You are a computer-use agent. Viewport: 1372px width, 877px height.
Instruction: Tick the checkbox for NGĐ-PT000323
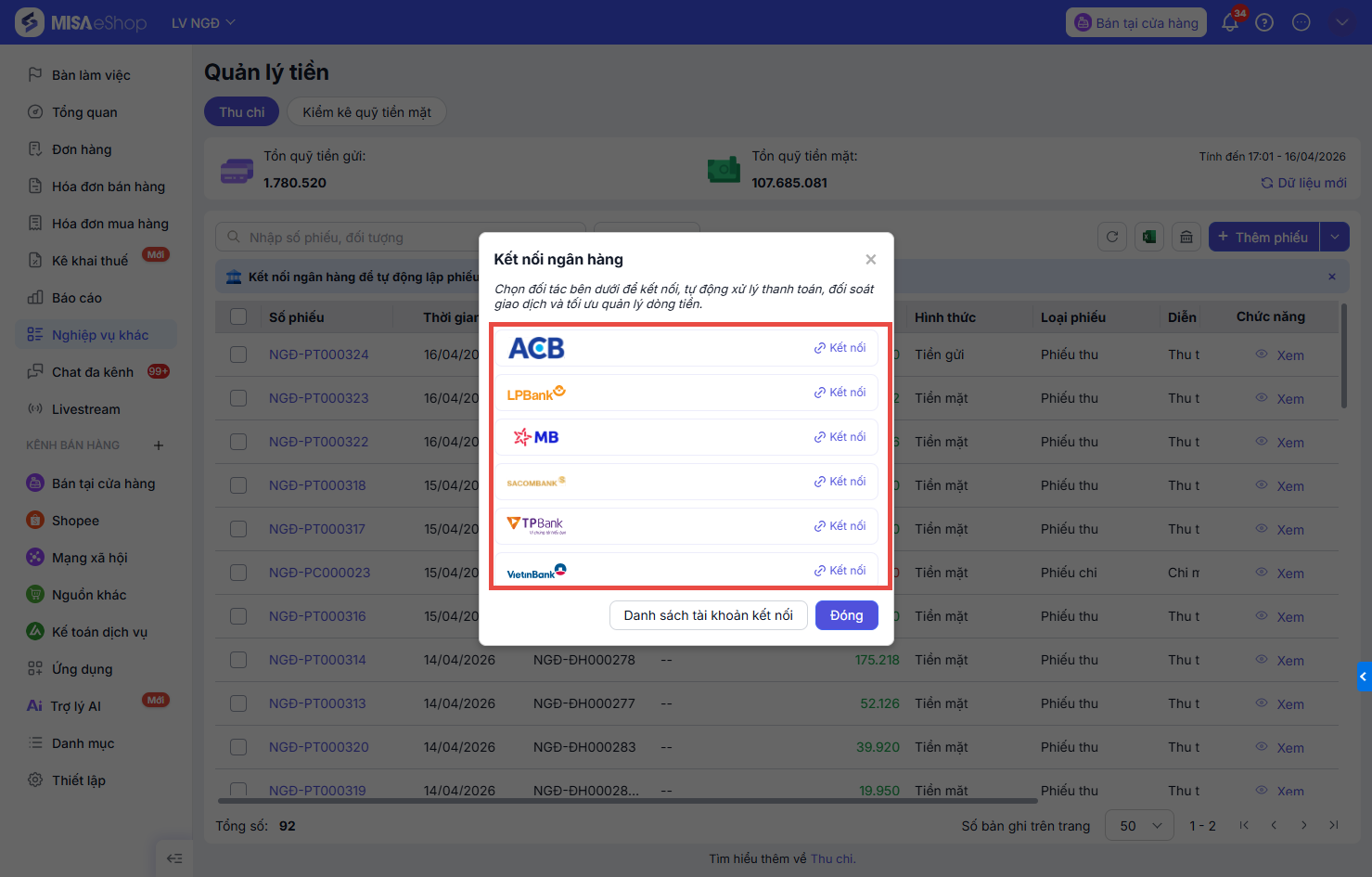pyautogui.click(x=238, y=398)
